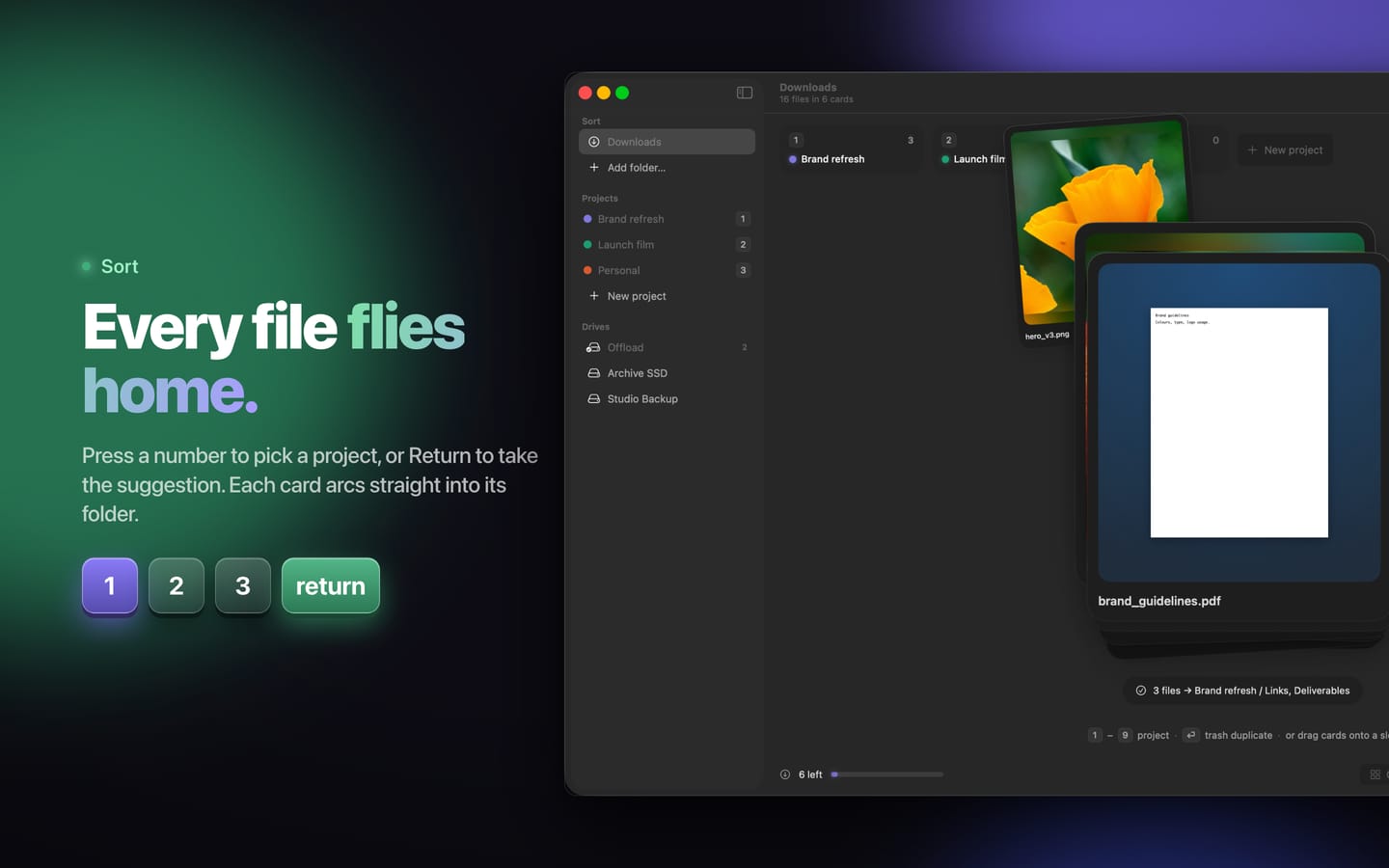This screenshot has height=868, width=1389.
Task: Select Downloads in the Sort sidebar
Action: tap(667, 142)
